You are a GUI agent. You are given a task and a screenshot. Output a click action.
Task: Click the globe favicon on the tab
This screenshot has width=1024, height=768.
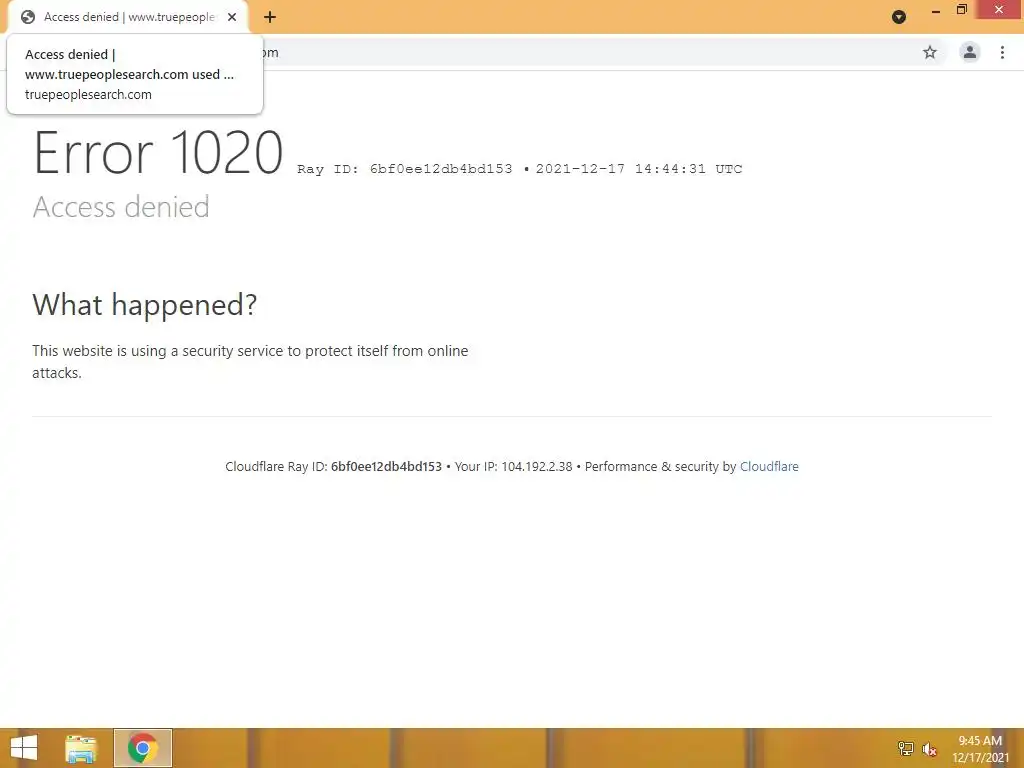point(28,17)
